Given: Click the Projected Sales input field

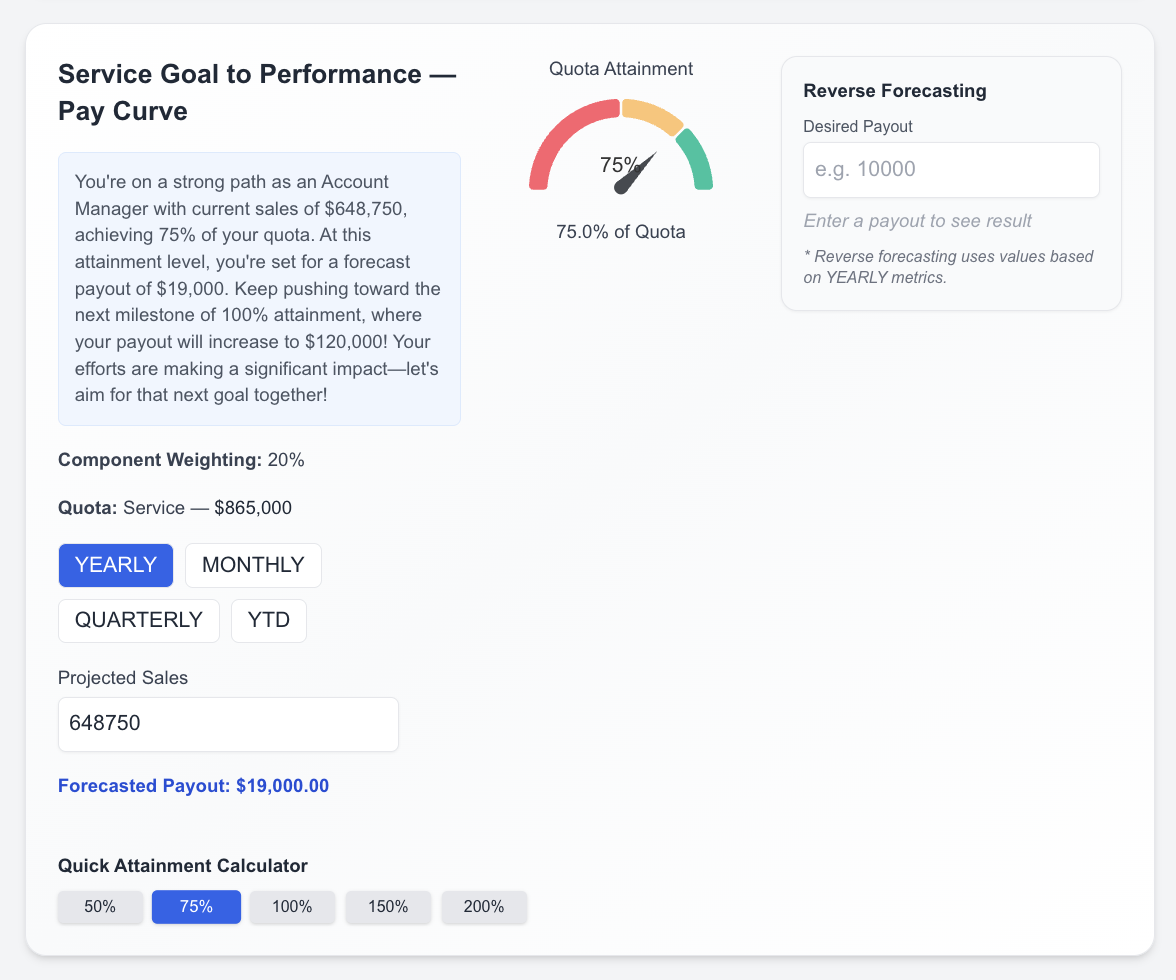Looking at the screenshot, I should click(x=228, y=724).
